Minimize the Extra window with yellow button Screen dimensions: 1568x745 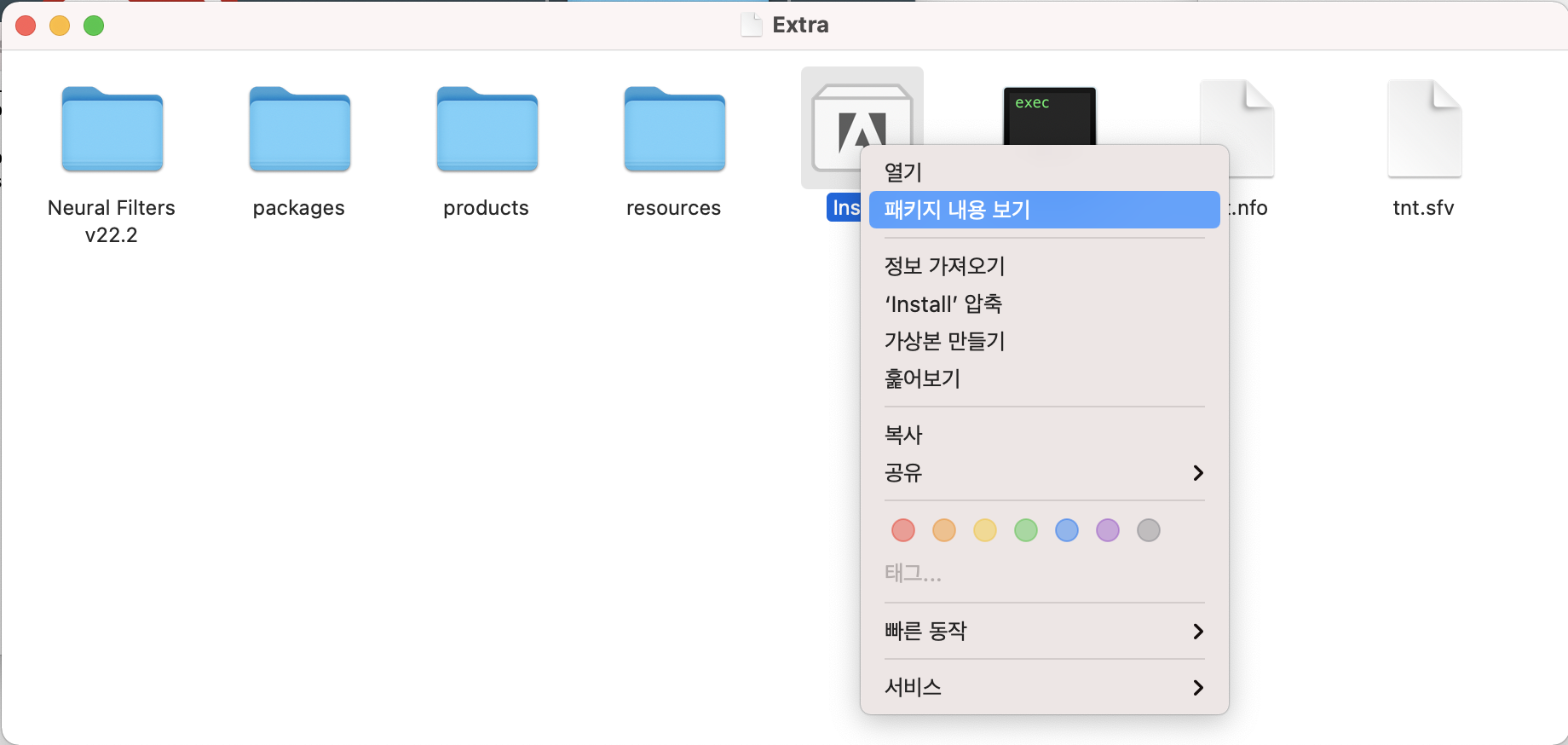pyautogui.click(x=60, y=26)
